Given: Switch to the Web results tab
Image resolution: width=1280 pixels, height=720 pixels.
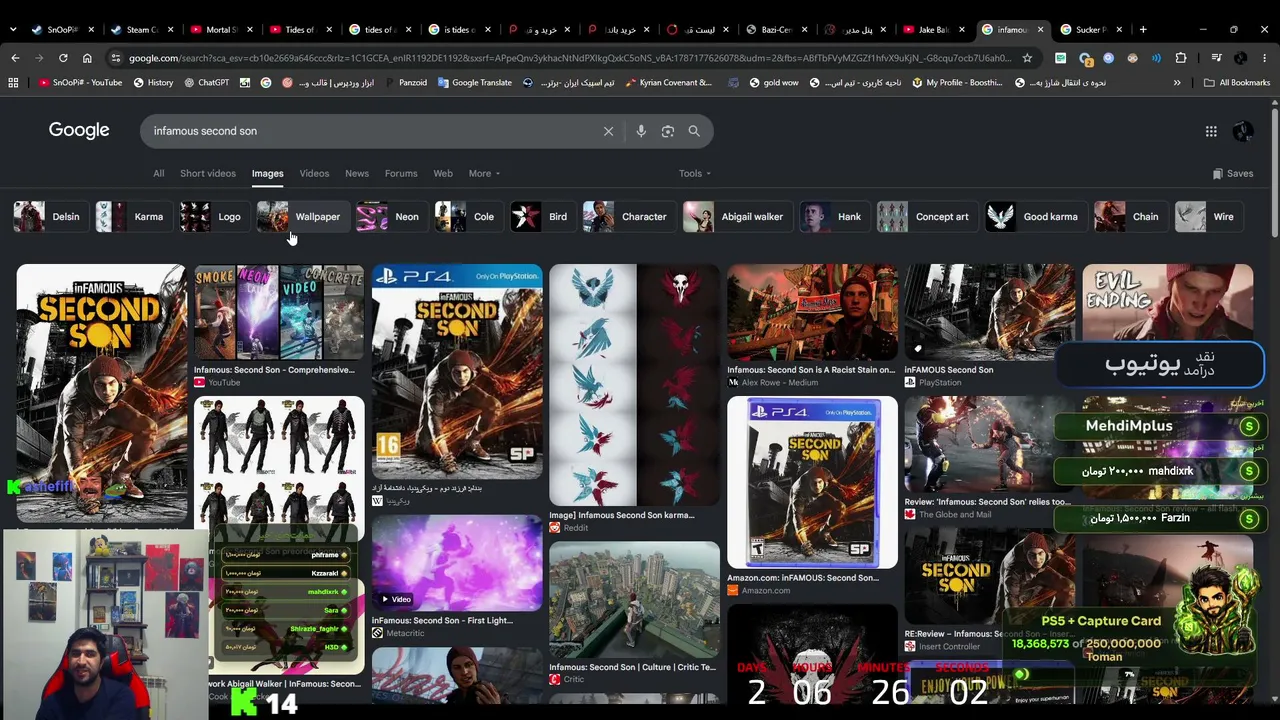Looking at the screenshot, I should point(443,174).
